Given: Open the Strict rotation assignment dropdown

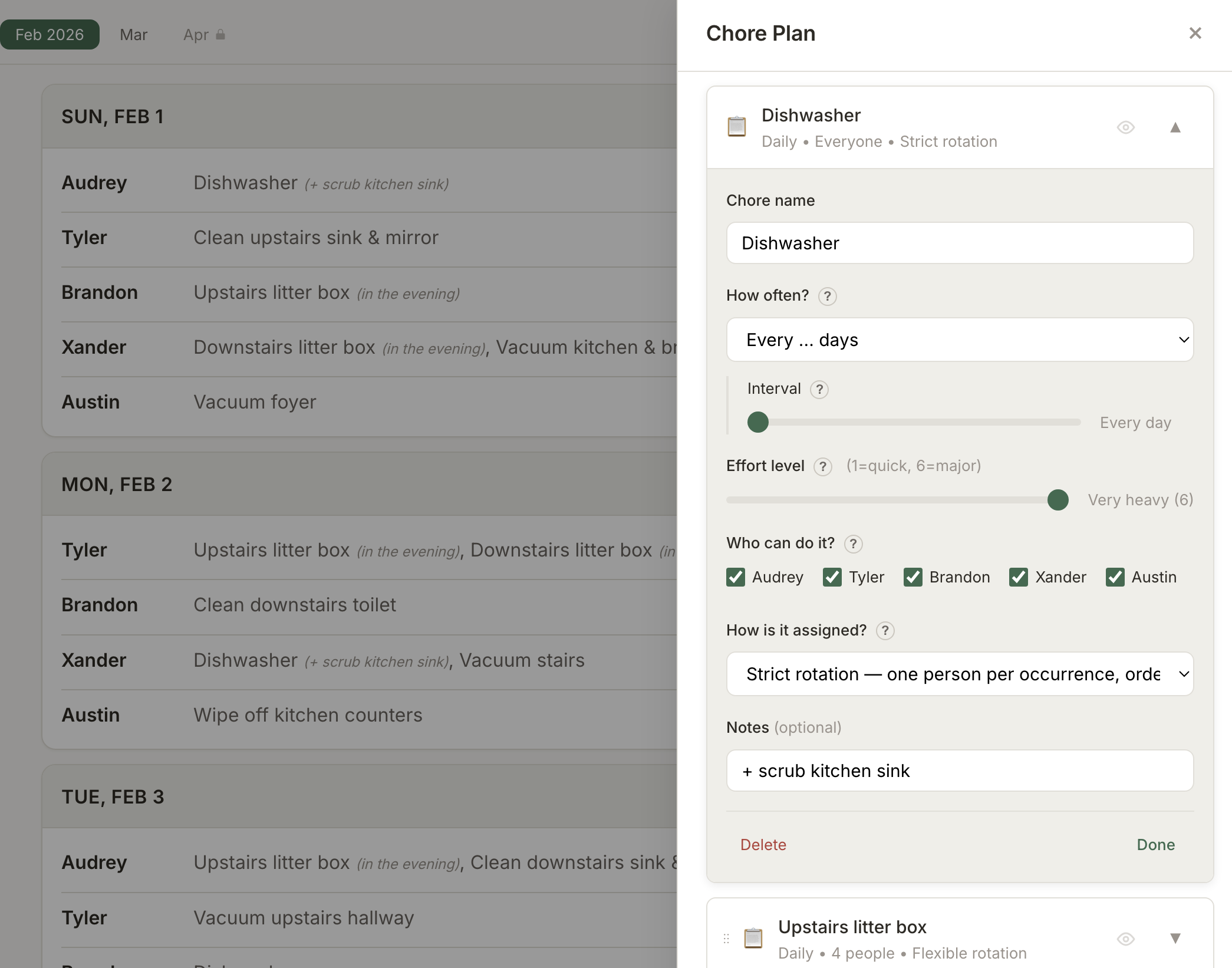Looking at the screenshot, I should (960, 674).
